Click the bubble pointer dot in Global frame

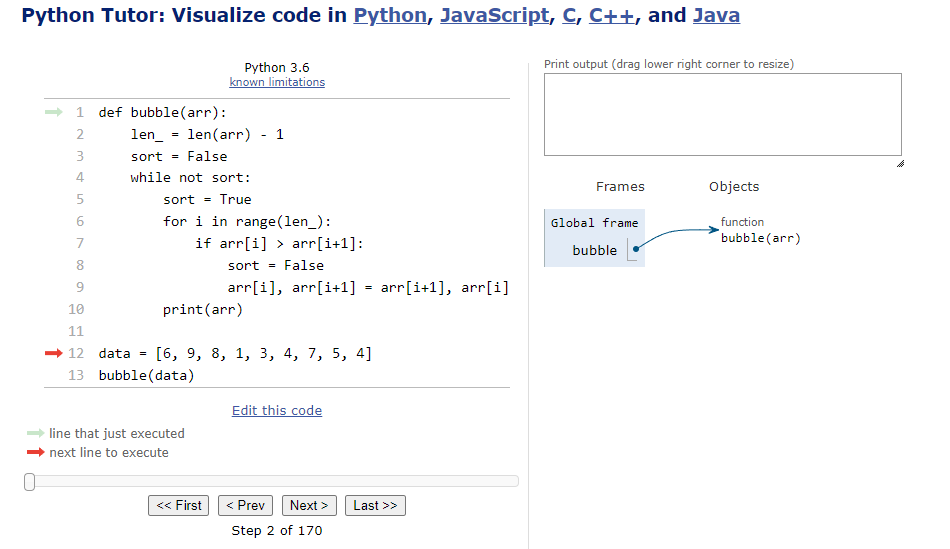pyautogui.click(x=636, y=248)
